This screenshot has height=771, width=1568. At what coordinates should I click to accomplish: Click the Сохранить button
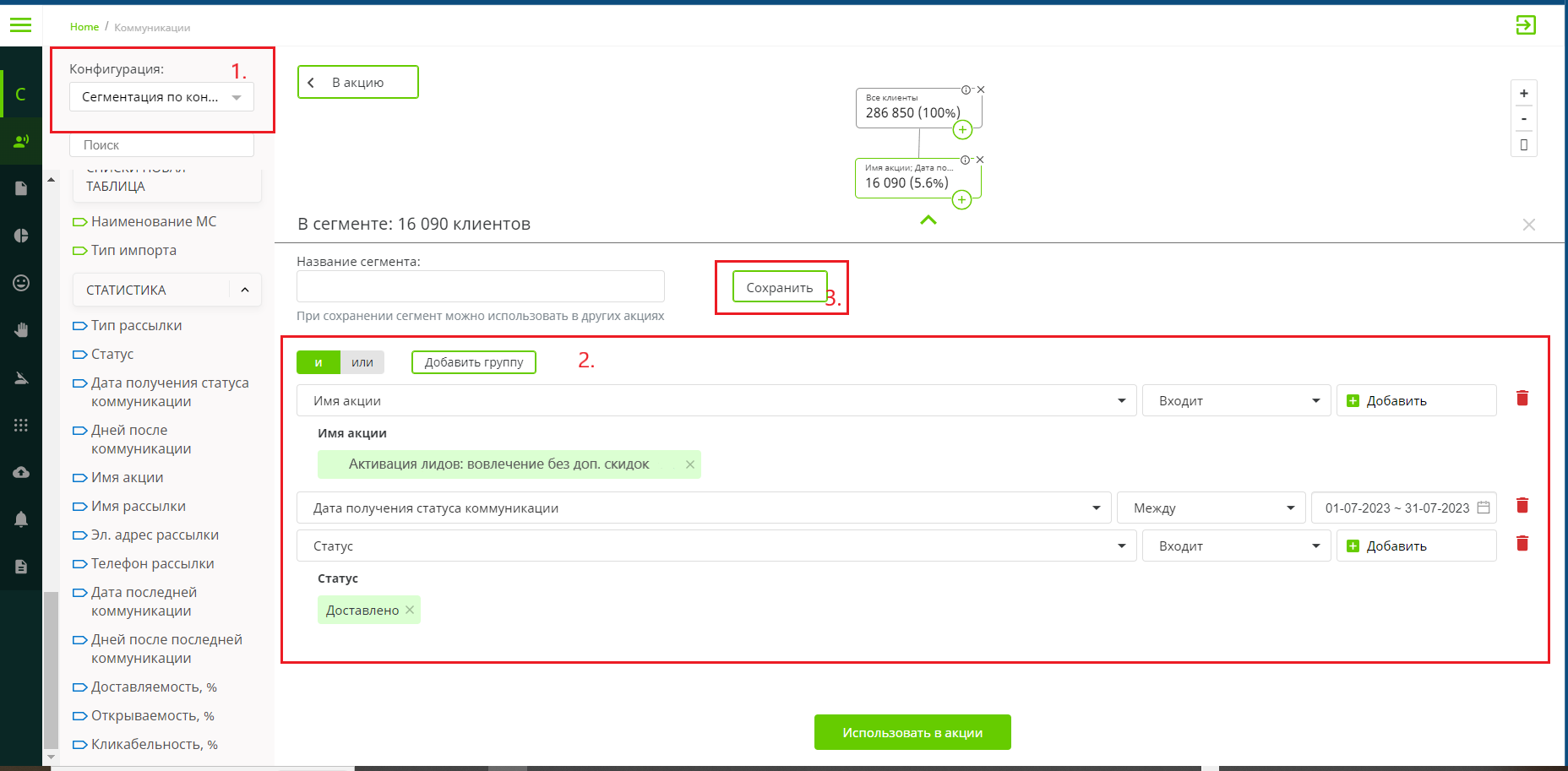[x=779, y=287]
